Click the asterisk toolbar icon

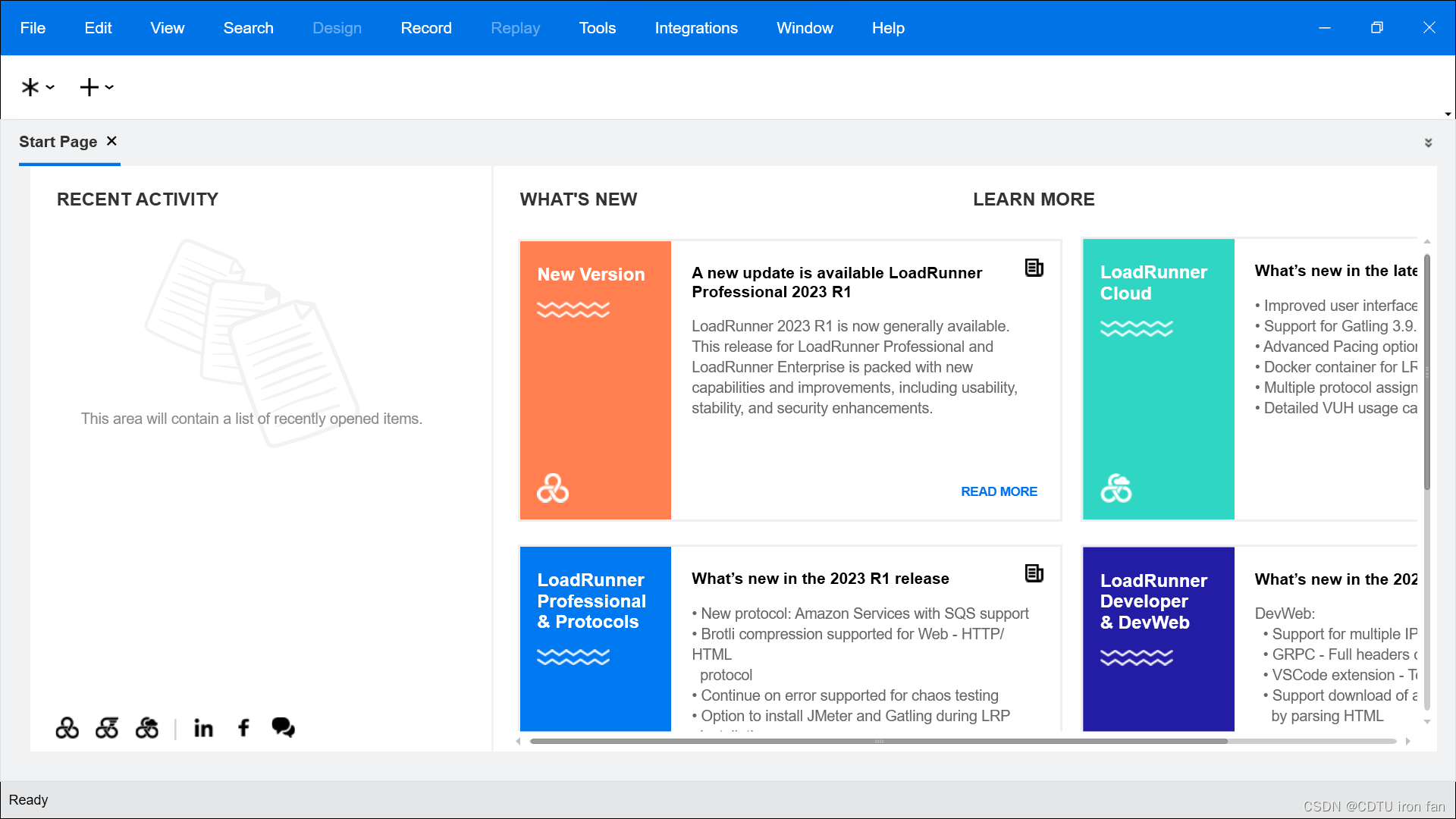pyautogui.click(x=30, y=87)
